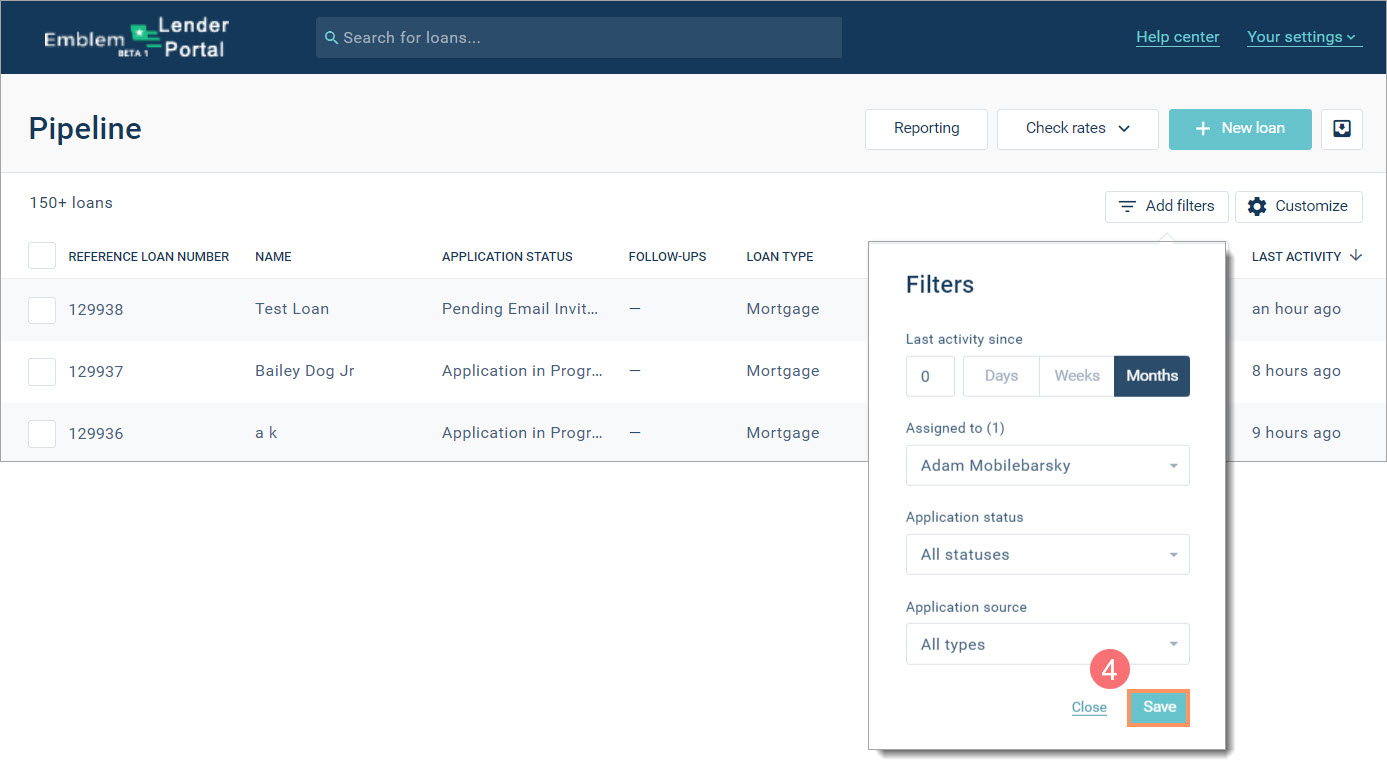Viewport: 1387px width, 767px height.
Task: Sort by Loan Type column header
Action: tap(780, 257)
